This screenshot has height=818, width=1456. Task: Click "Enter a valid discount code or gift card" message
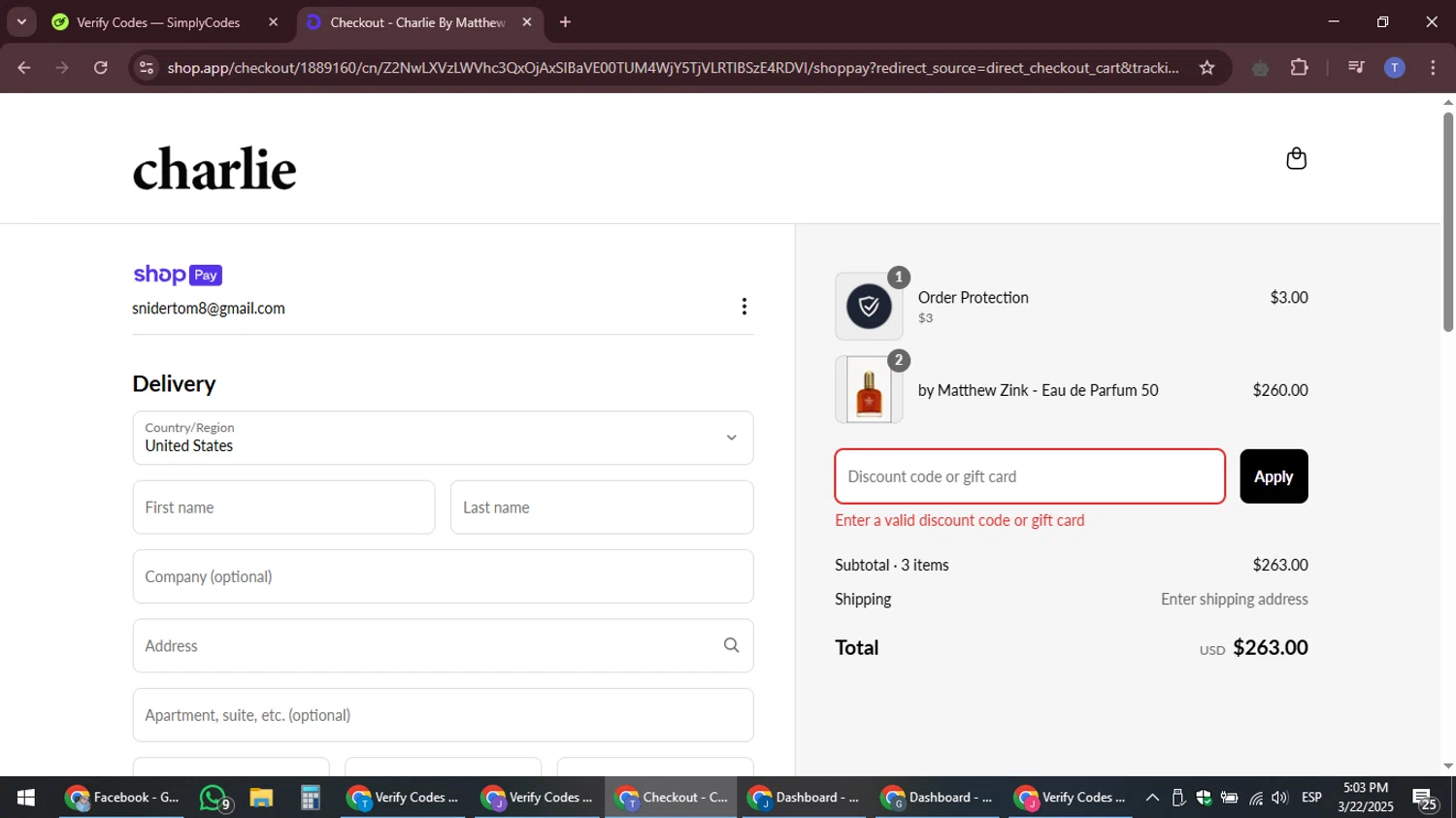[x=959, y=520]
